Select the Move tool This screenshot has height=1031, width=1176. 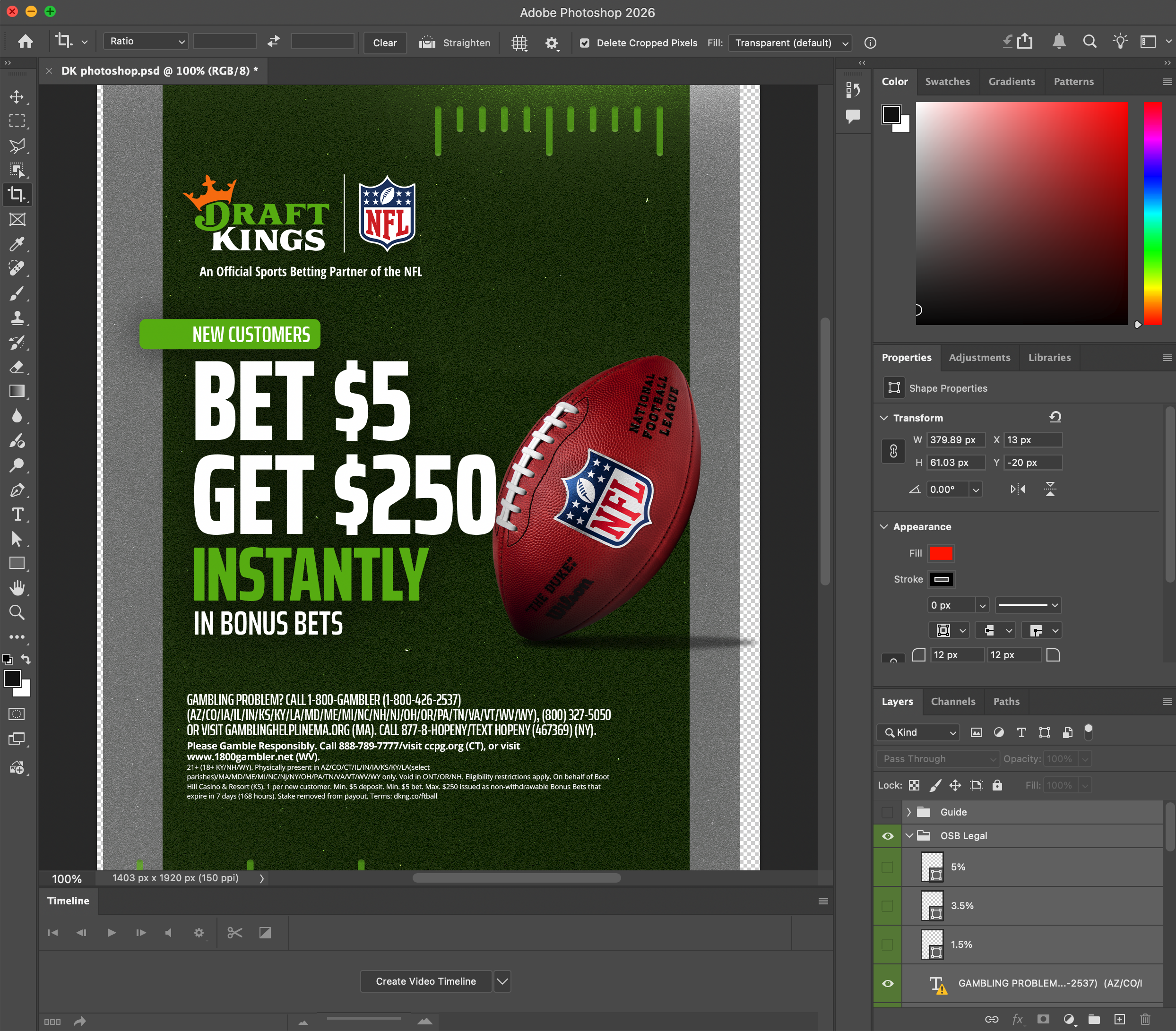pos(17,96)
